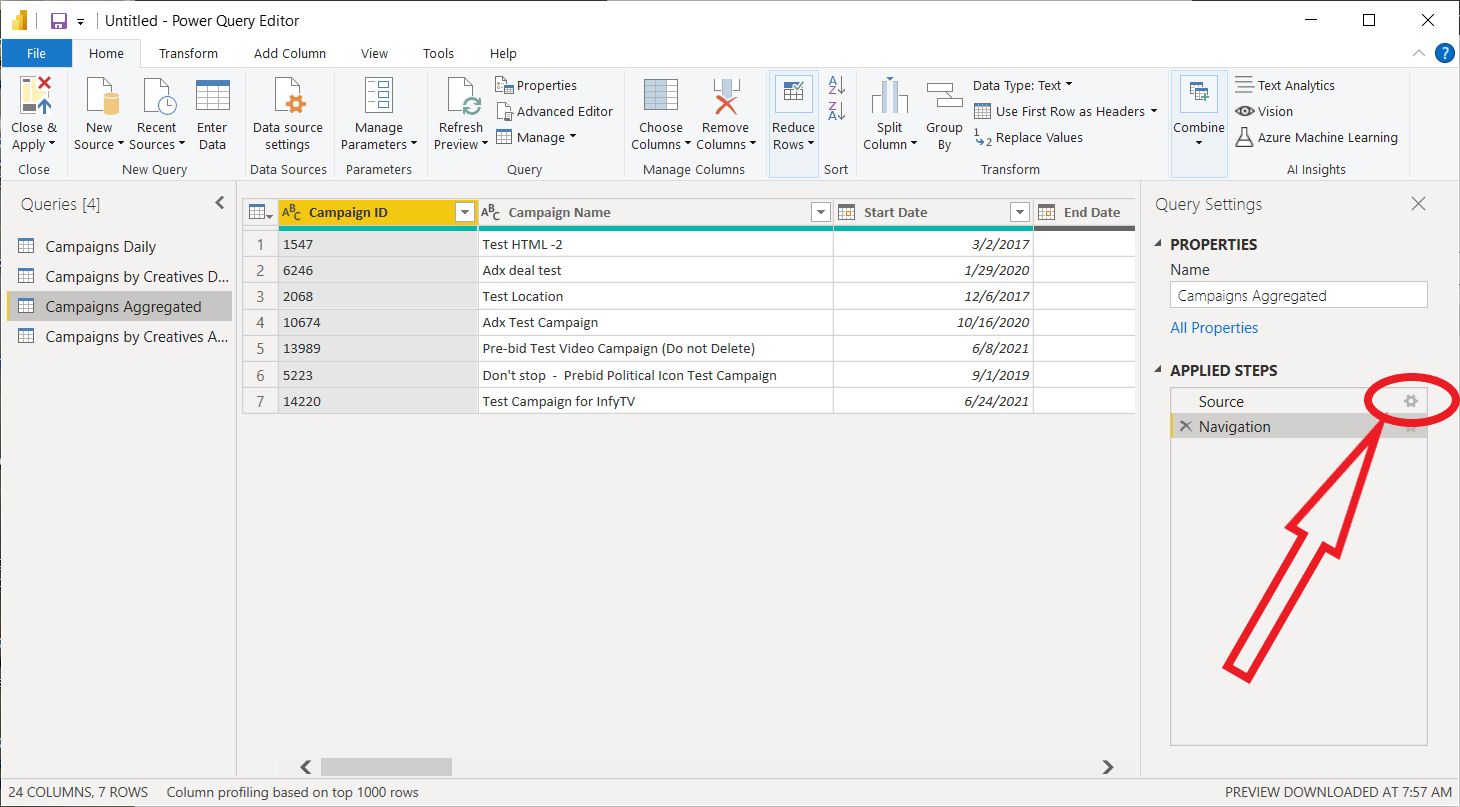Open the Advanced Editor
This screenshot has height=807, width=1460.
click(x=555, y=111)
